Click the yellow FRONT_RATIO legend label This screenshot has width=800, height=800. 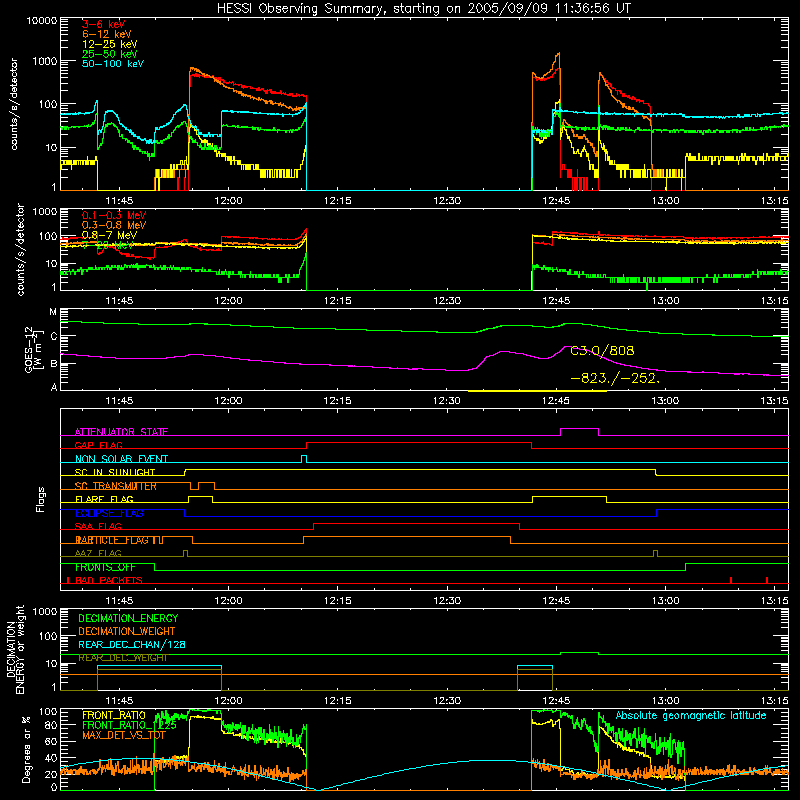(114, 715)
